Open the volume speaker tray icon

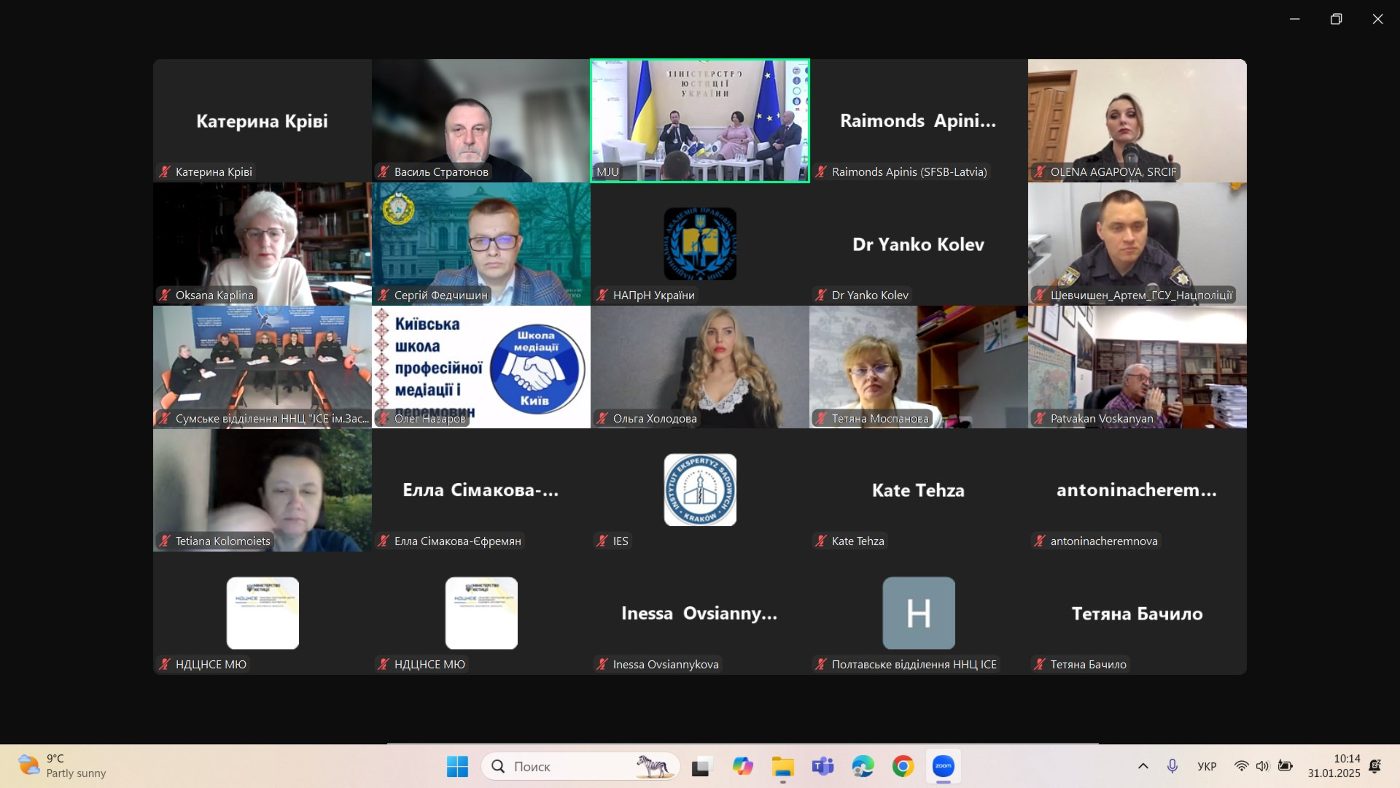pyautogui.click(x=1262, y=766)
